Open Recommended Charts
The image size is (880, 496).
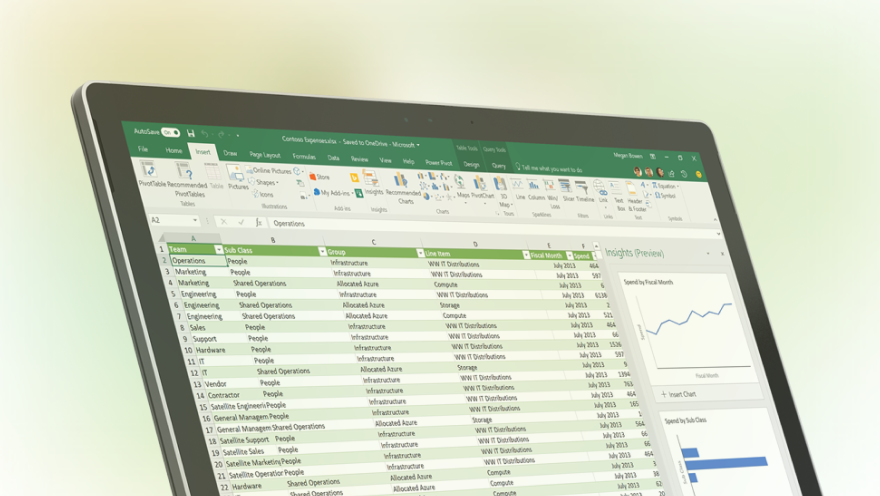point(402,189)
